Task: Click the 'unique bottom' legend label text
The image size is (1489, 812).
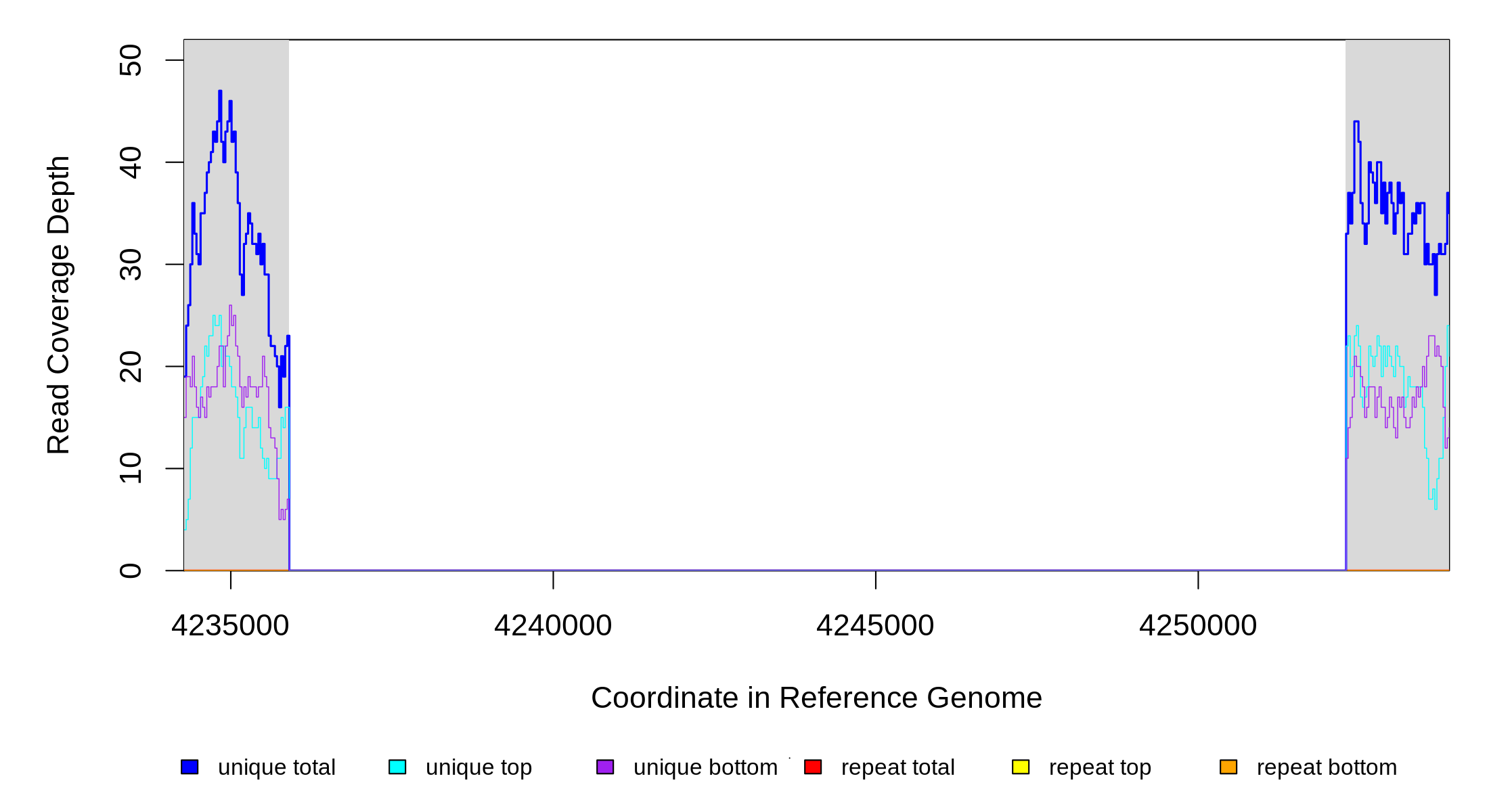Action: pos(705,767)
